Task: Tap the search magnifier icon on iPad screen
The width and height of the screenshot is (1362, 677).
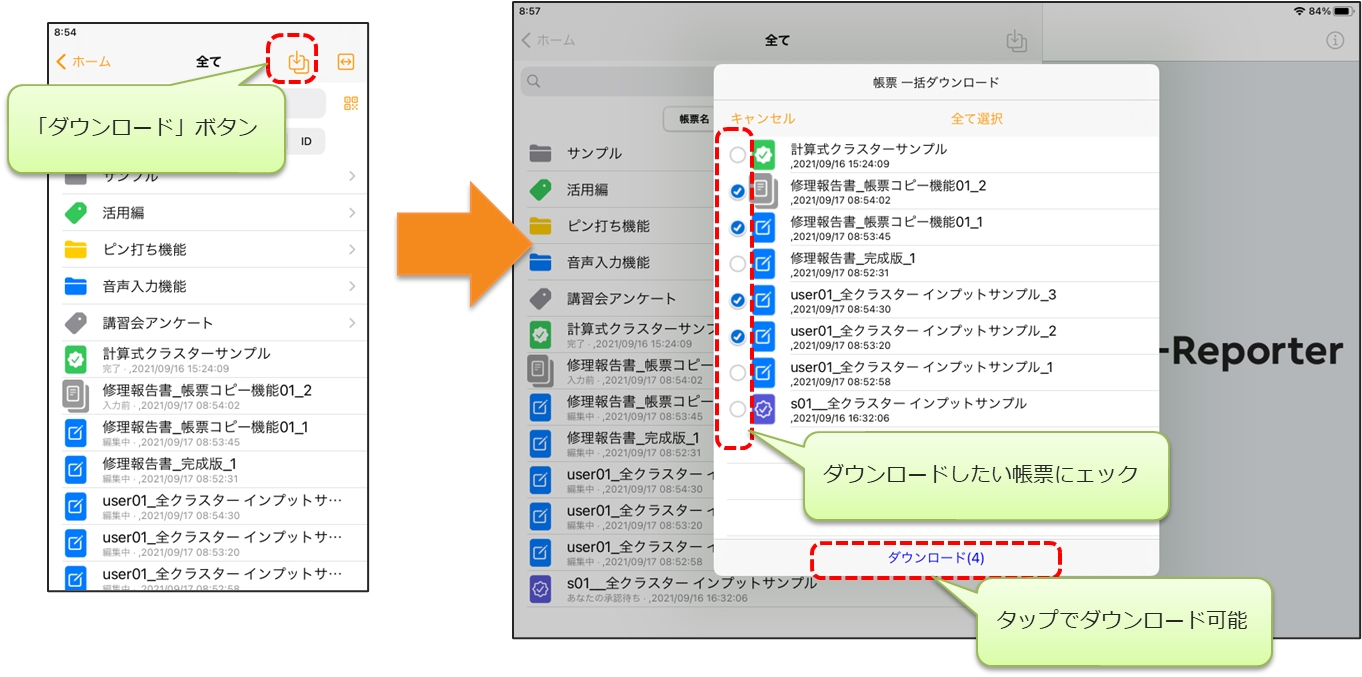Action: (x=534, y=82)
